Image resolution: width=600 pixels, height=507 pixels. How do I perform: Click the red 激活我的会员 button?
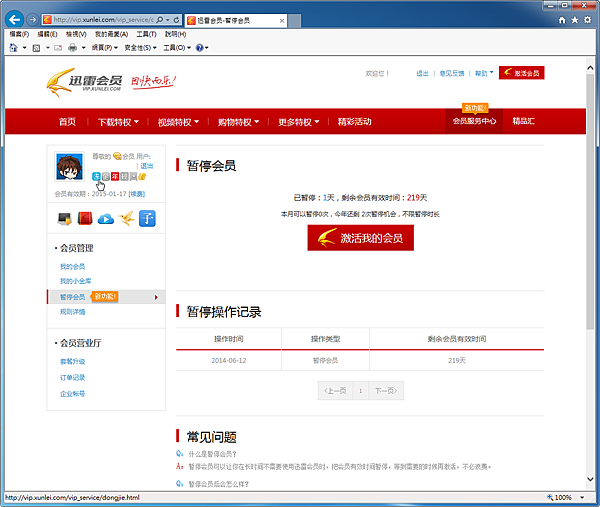pos(360,238)
